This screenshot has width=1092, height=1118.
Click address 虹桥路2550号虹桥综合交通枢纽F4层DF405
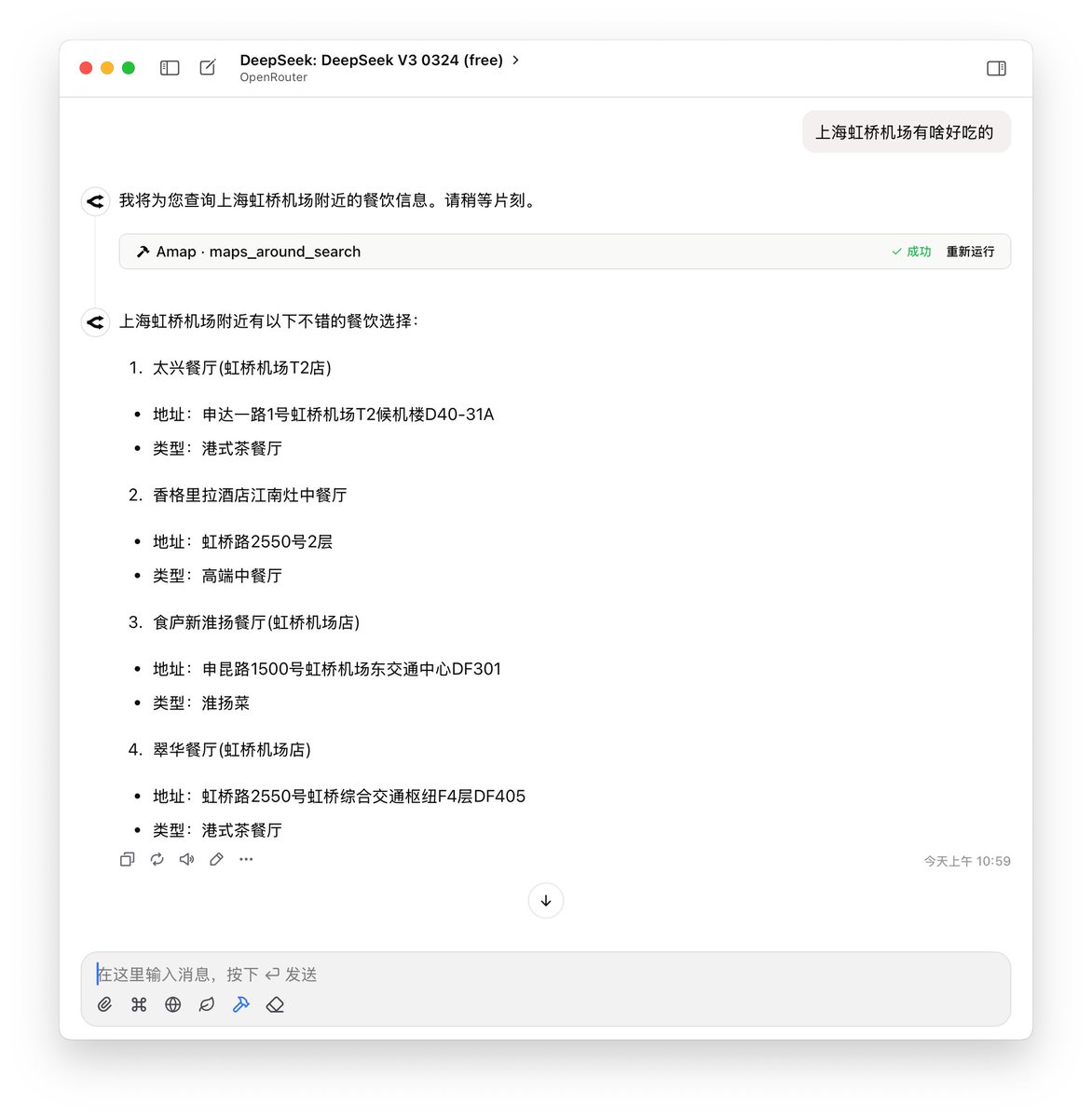click(x=339, y=797)
